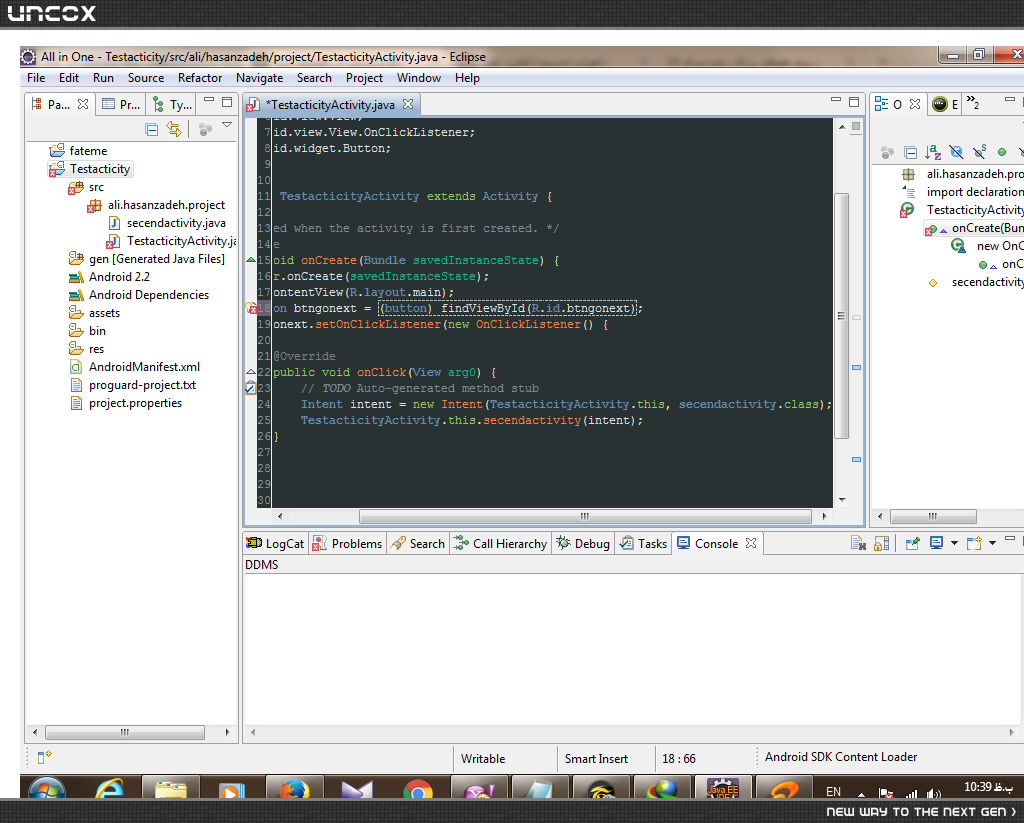Viewport: 1024px width, 823px height.
Task: Open the Display Selected Console dropdown arrow
Action: click(954, 543)
